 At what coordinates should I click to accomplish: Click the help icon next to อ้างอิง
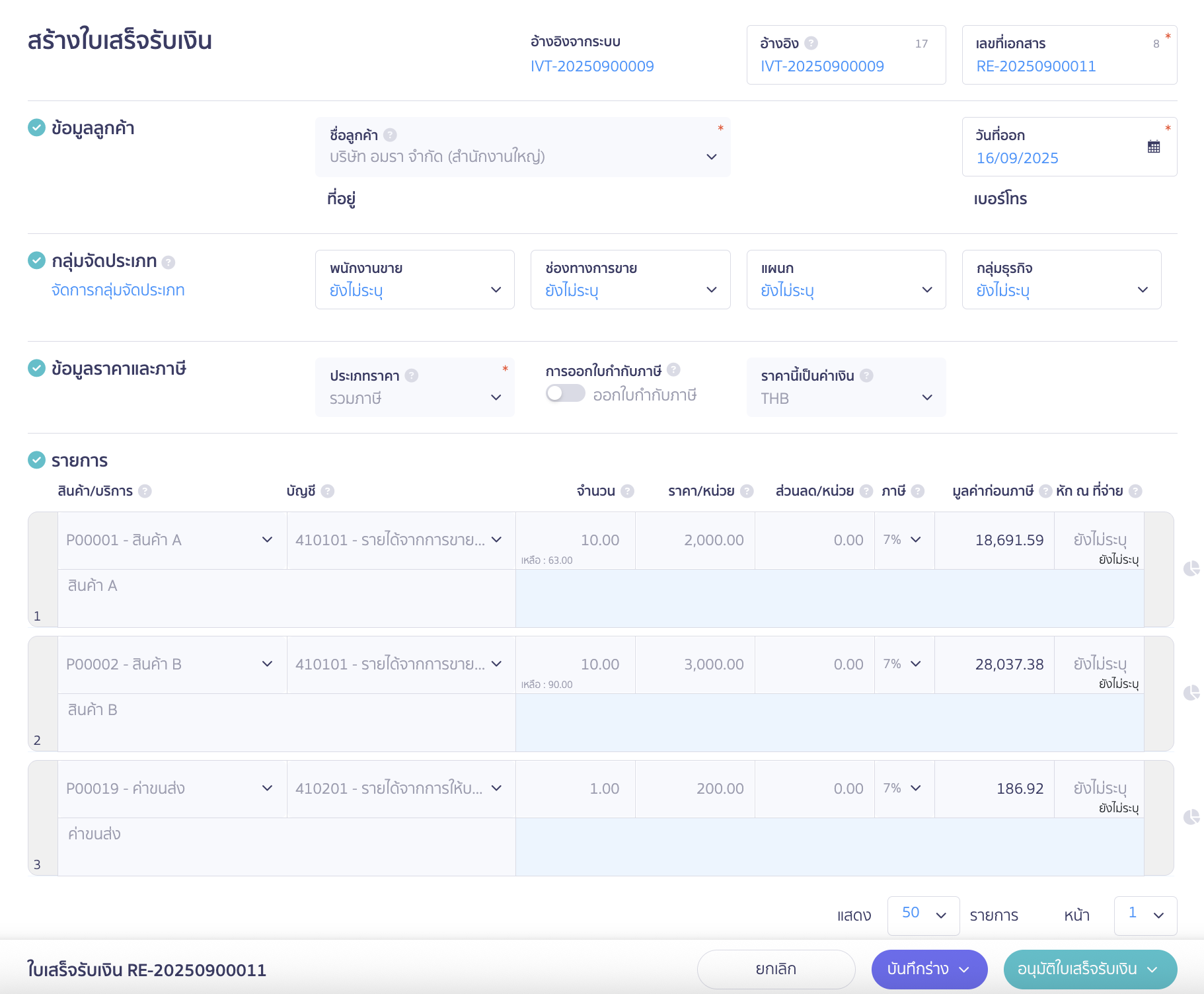tap(811, 43)
